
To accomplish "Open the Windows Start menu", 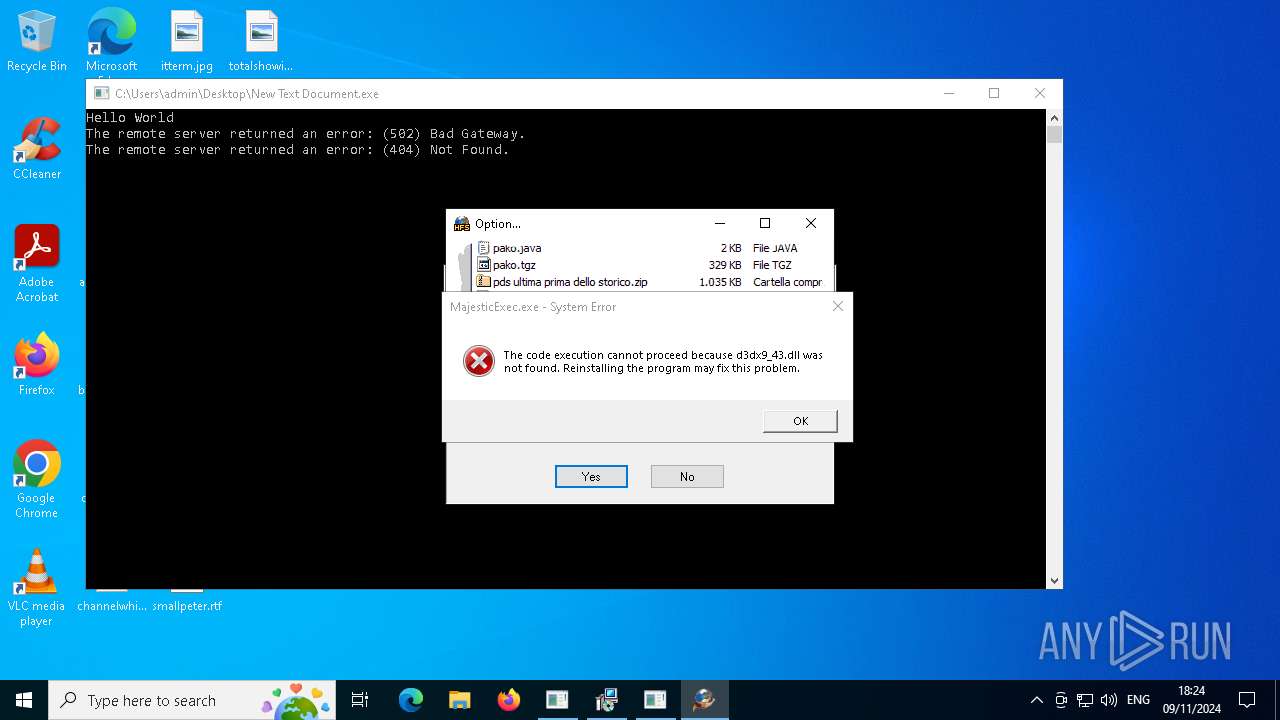I will click(24, 700).
